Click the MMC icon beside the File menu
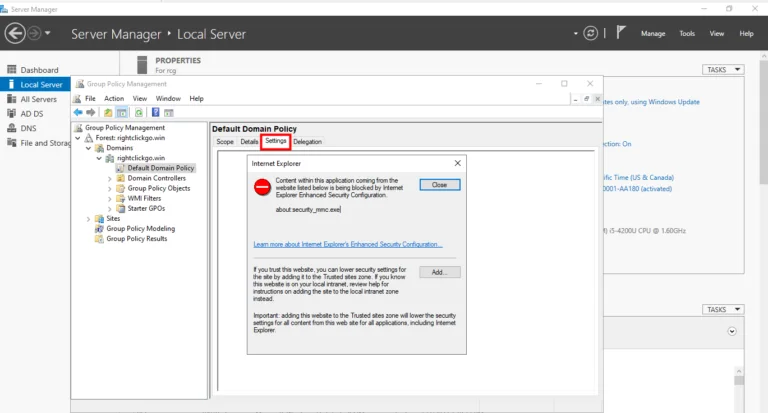 pyautogui.click(x=77, y=98)
